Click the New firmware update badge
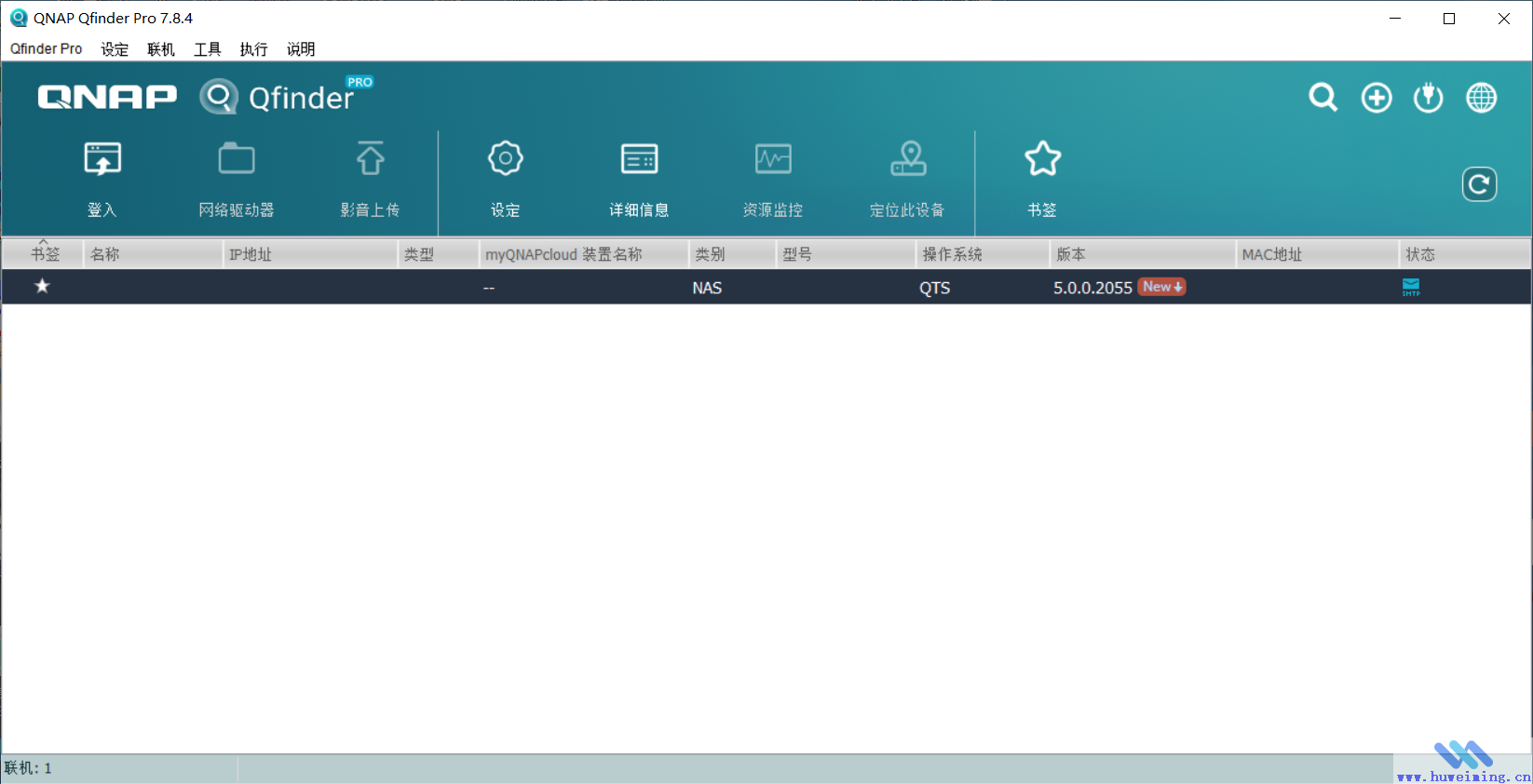This screenshot has height=784, width=1533. 1162,287
